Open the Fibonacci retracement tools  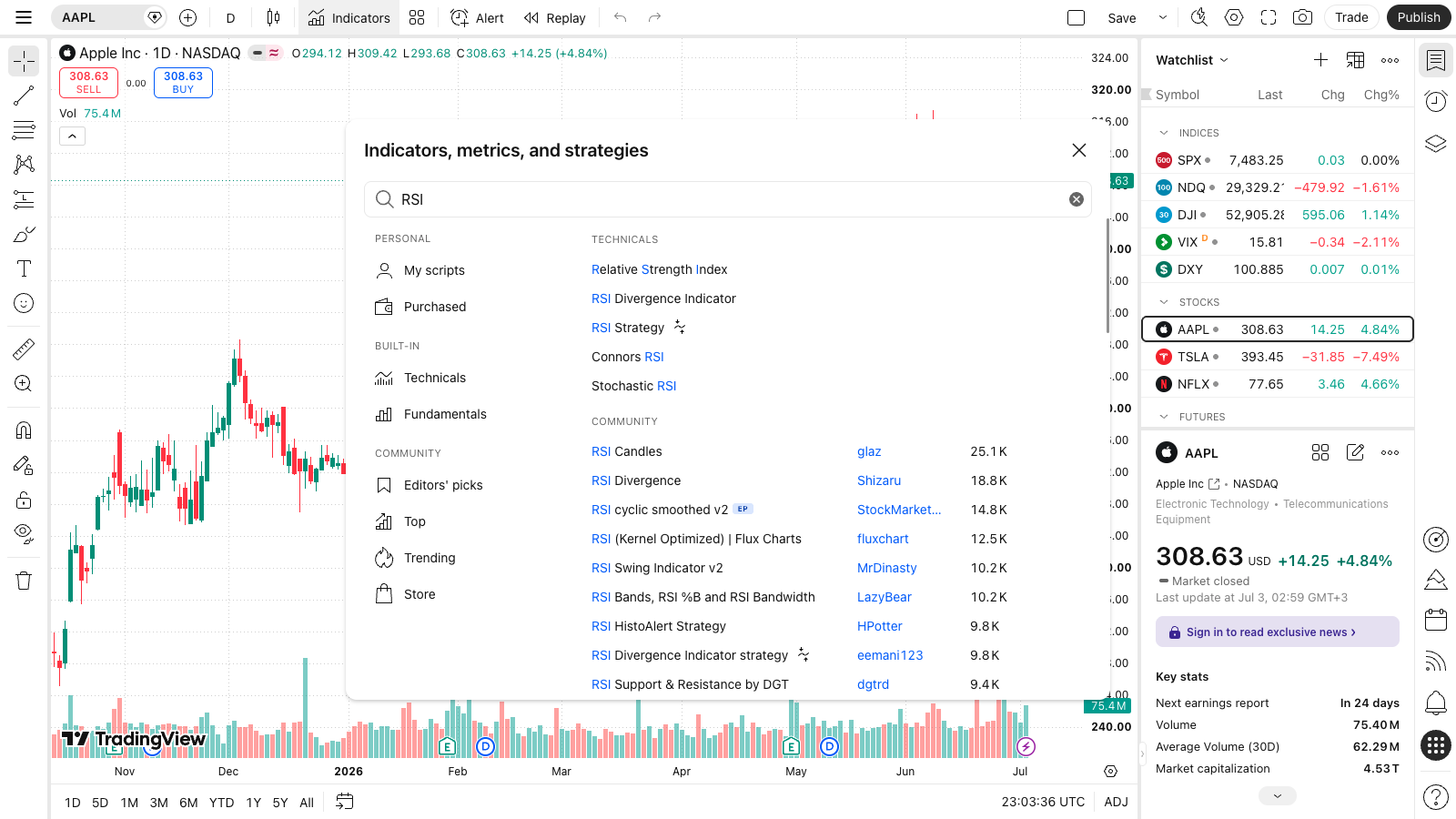point(24,130)
